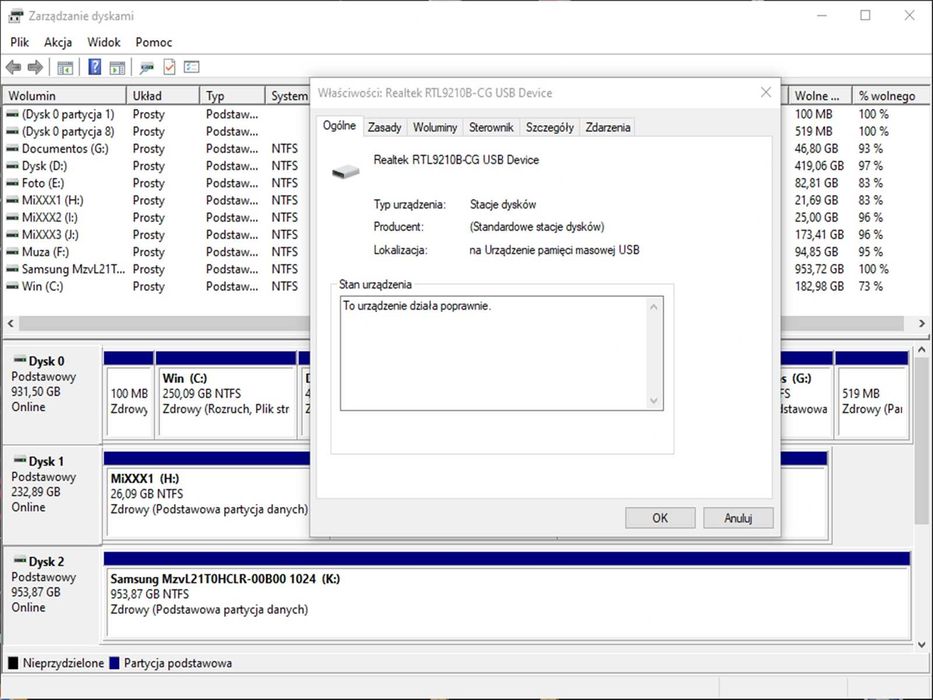Switch to the Zdarzenia tab

click(608, 127)
